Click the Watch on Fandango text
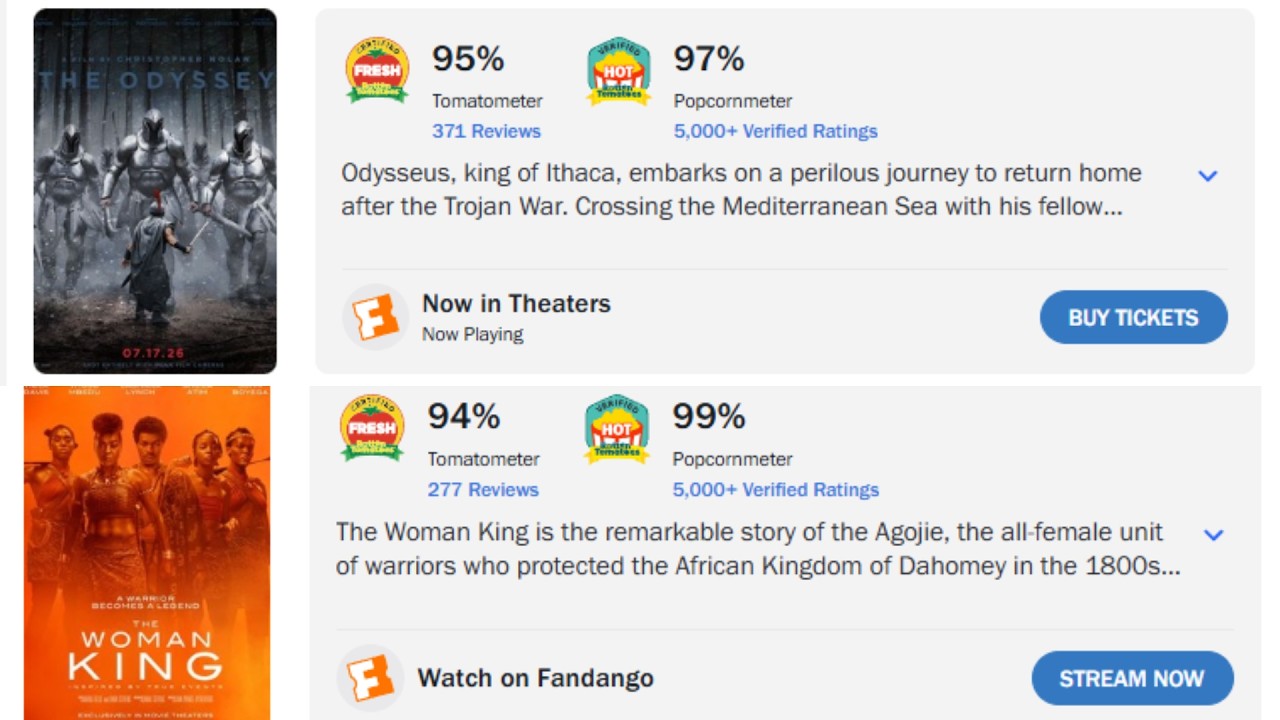Screen dimensions: 1280x720 point(536,678)
